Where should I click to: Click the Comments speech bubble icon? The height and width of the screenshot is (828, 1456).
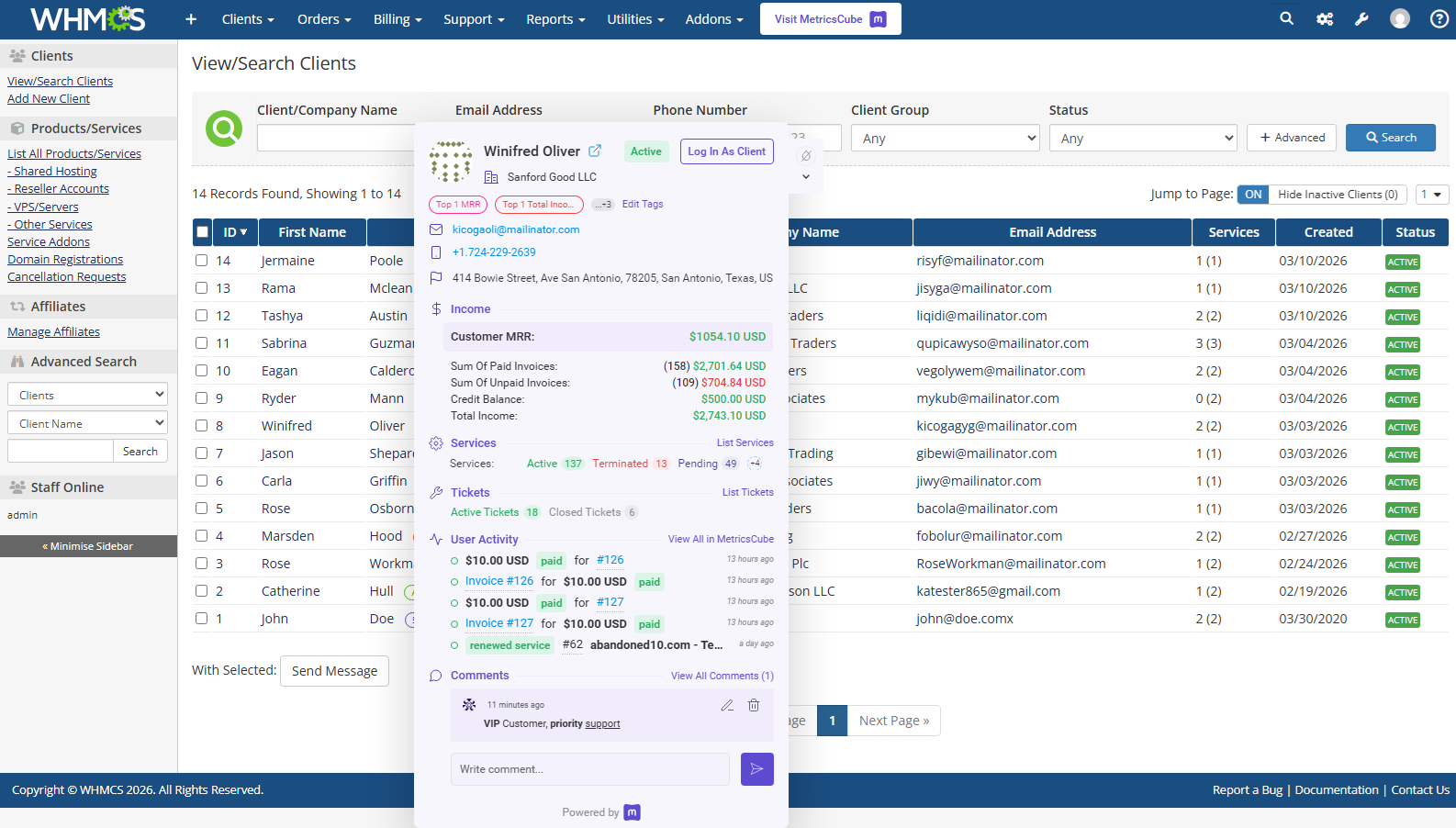tap(436, 676)
